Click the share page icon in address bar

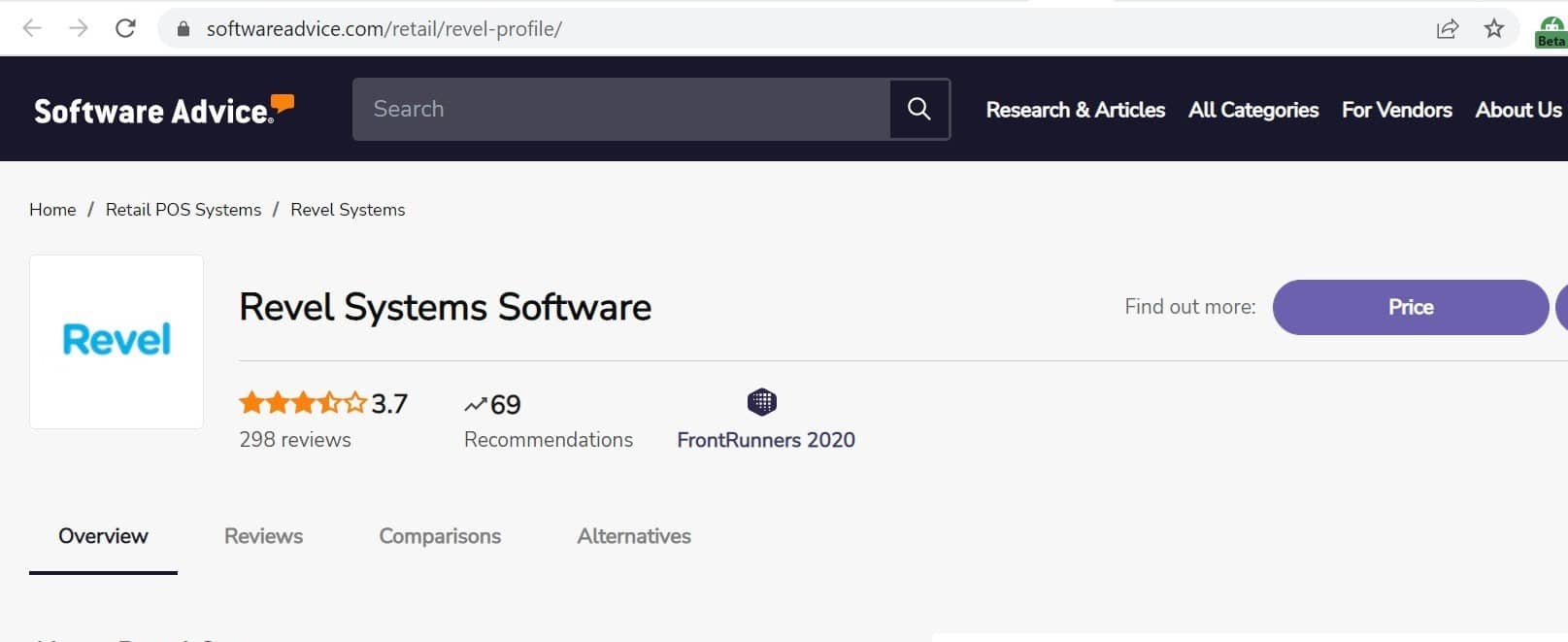pyautogui.click(x=1447, y=29)
